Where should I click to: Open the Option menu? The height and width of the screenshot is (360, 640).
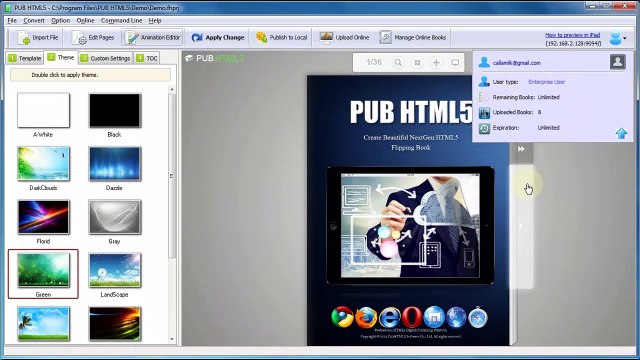60,20
